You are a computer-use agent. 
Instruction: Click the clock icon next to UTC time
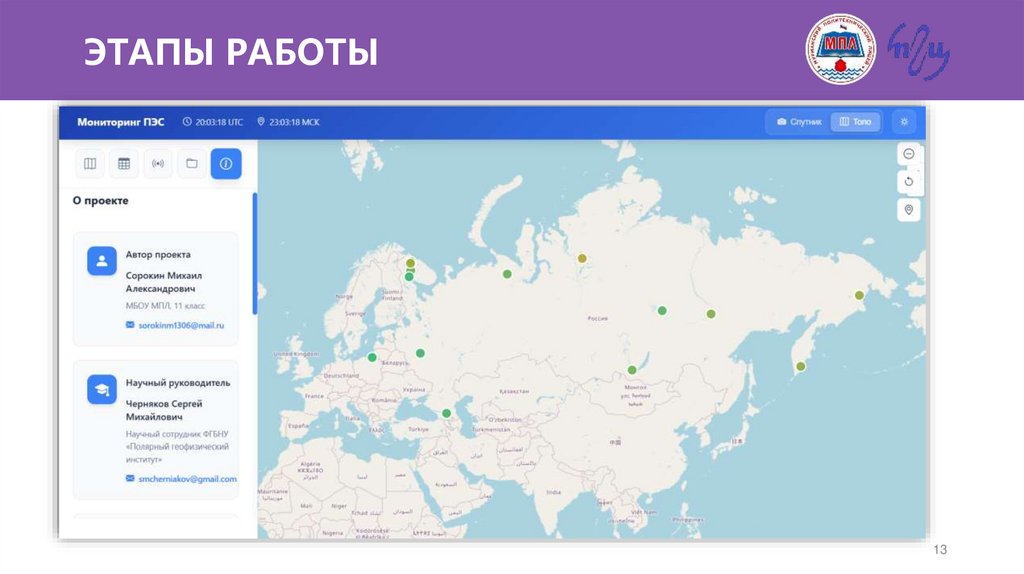click(187, 121)
